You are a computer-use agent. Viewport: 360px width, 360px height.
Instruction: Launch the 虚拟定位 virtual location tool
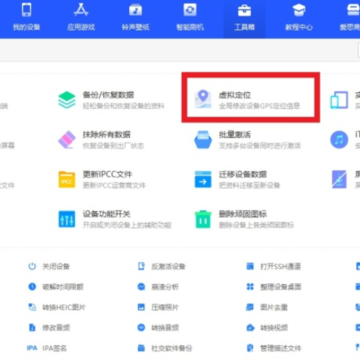pyautogui.click(x=247, y=100)
